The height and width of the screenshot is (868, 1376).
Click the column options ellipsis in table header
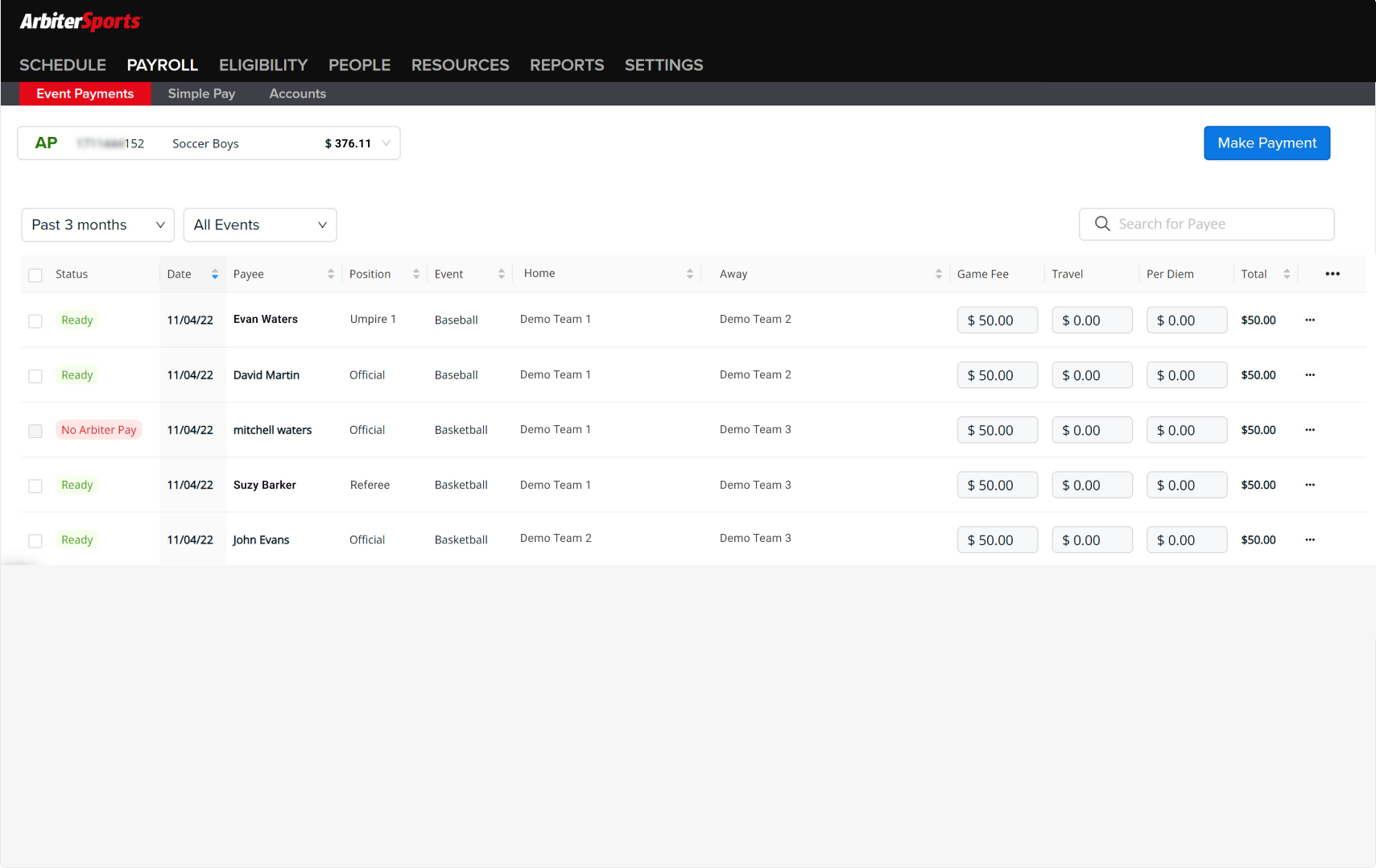click(x=1332, y=274)
